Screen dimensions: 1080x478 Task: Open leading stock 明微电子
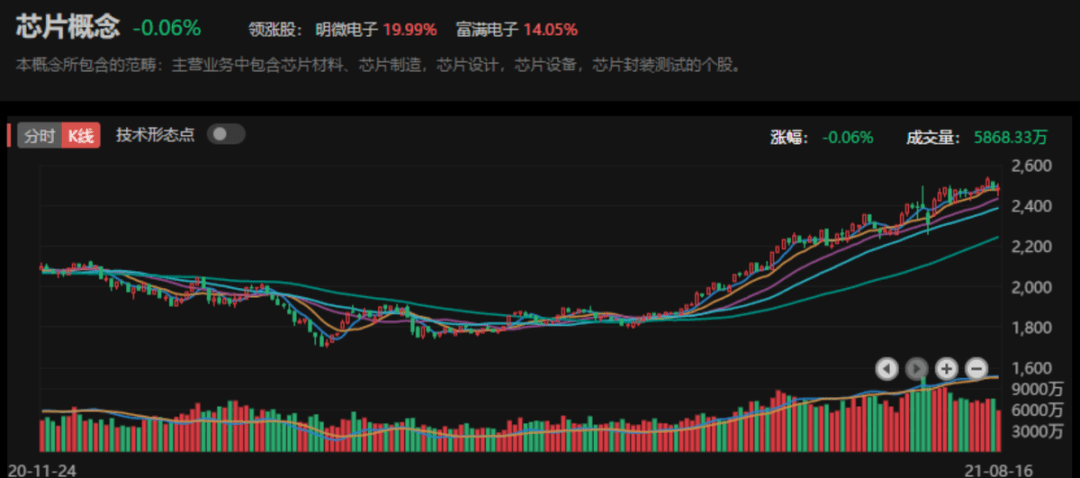(x=346, y=30)
